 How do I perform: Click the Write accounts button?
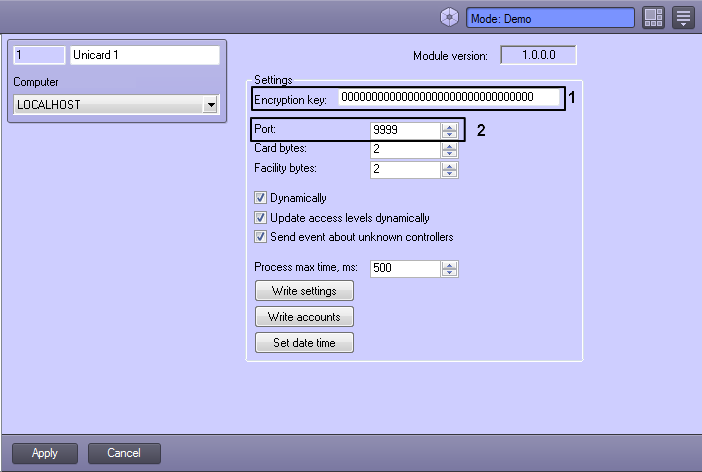point(304,317)
